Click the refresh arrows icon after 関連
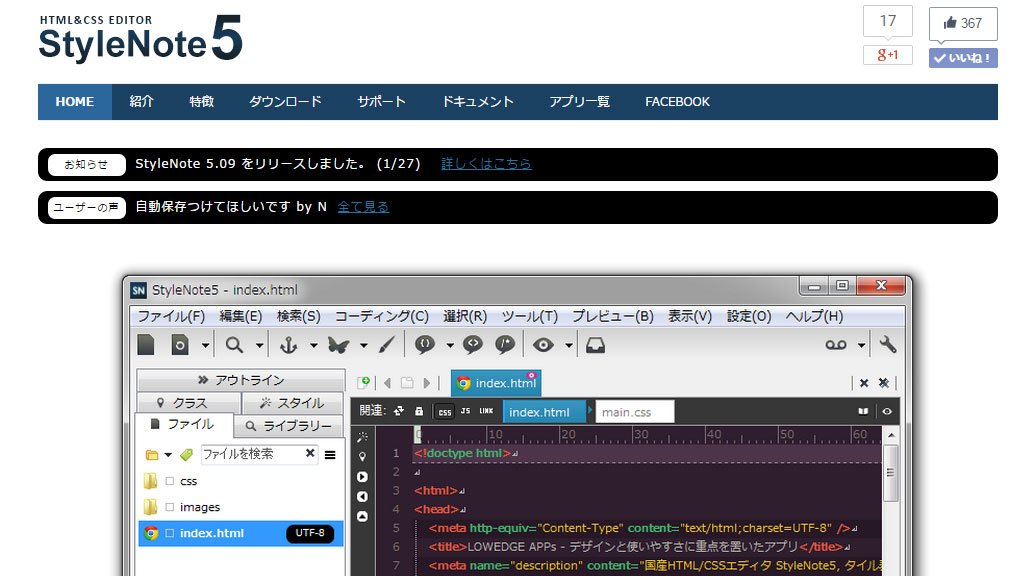This screenshot has width=1024, height=576. tap(399, 411)
